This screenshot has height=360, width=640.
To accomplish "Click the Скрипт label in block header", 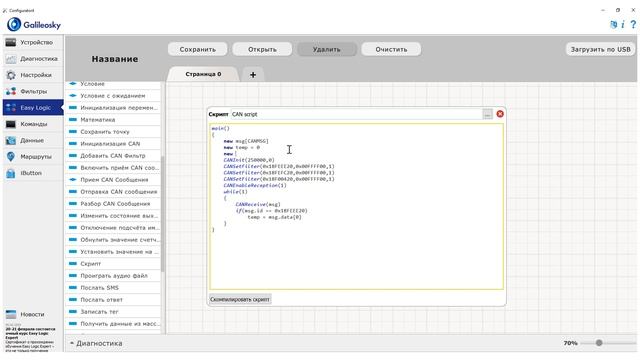I will [218, 114].
